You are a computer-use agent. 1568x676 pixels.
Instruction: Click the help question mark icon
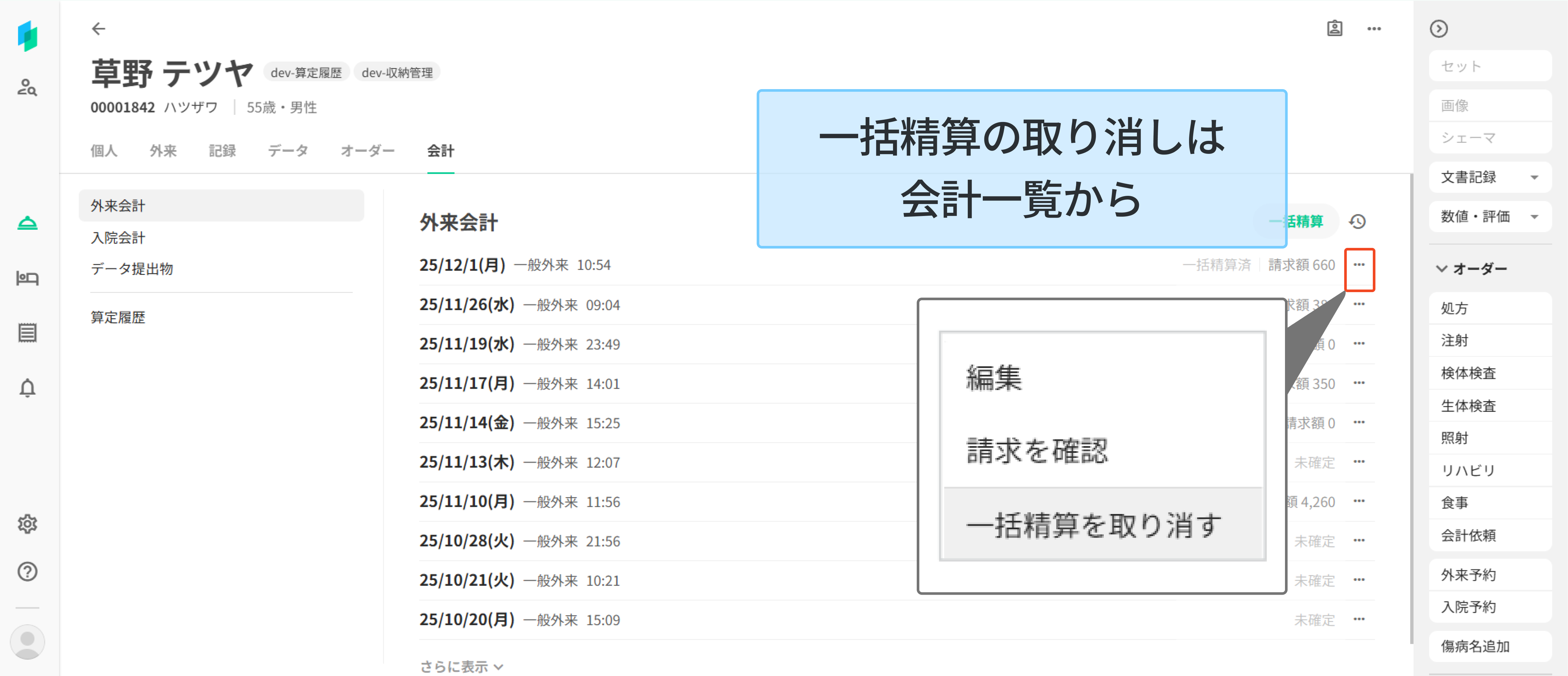point(27,571)
